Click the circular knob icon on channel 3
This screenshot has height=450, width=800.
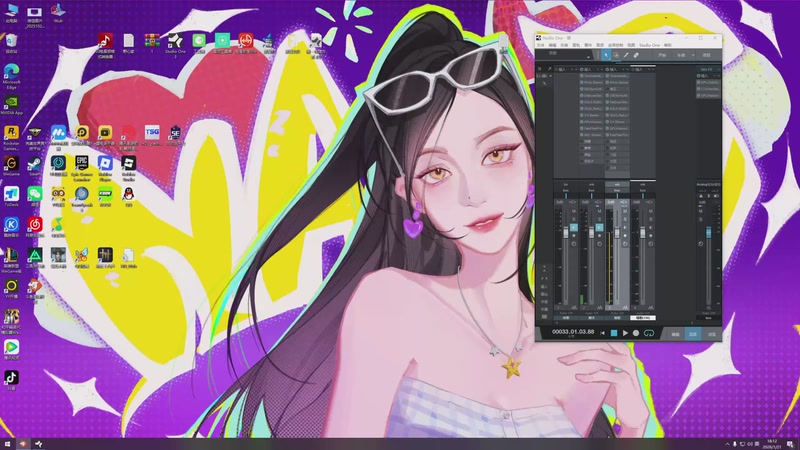pyautogui.click(x=625, y=244)
